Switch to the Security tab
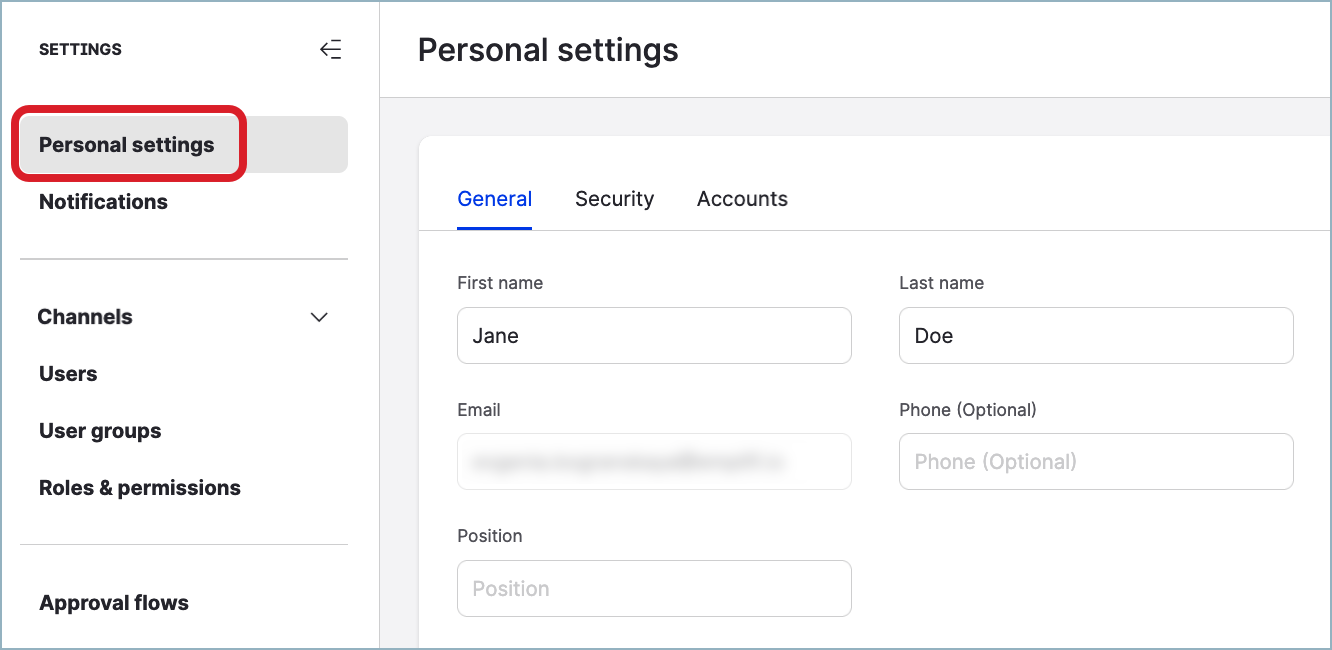The width and height of the screenshot is (1332, 650). click(x=614, y=199)
